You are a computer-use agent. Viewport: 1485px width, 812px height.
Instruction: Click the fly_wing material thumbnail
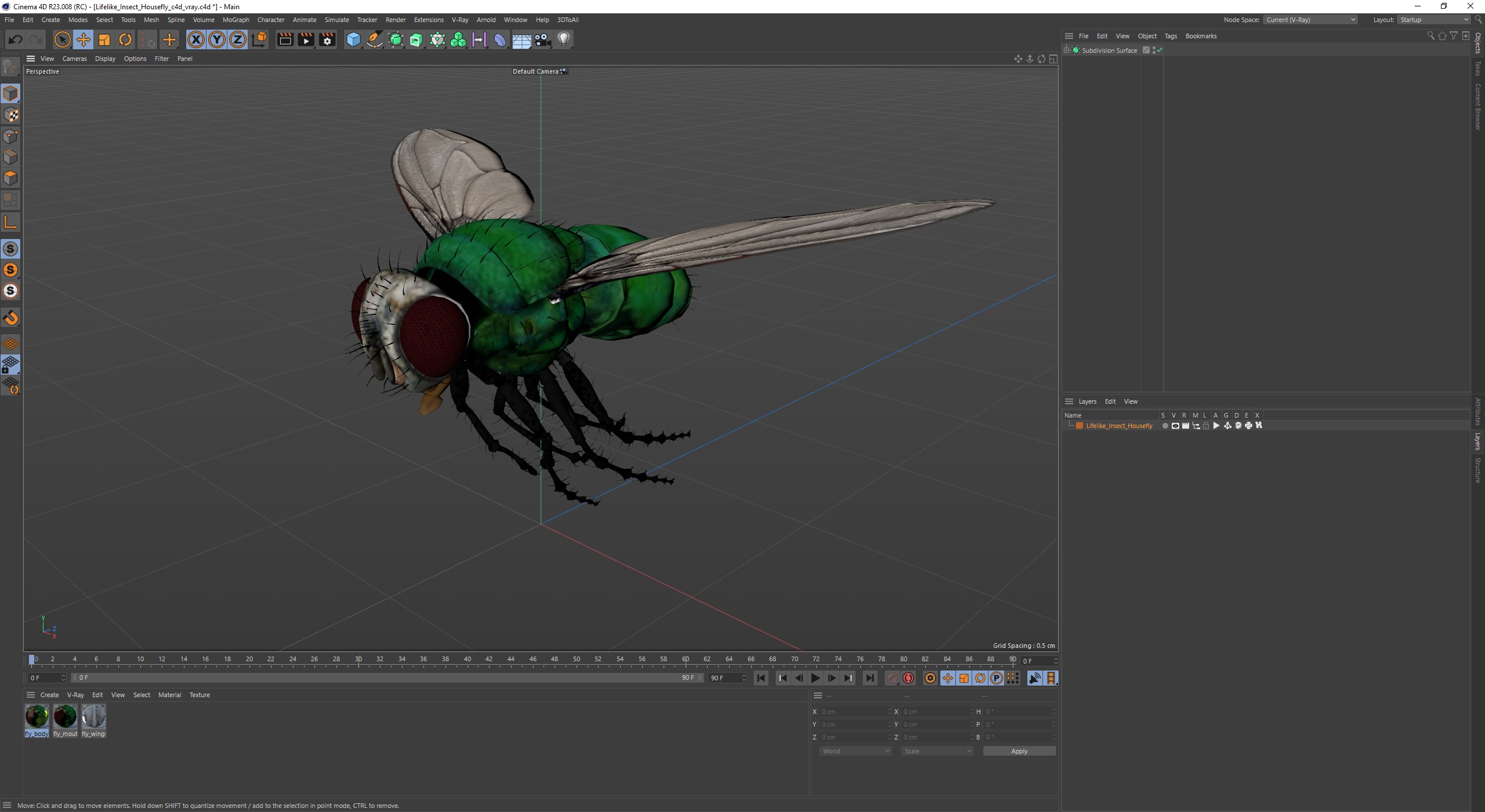click(93, 716)
